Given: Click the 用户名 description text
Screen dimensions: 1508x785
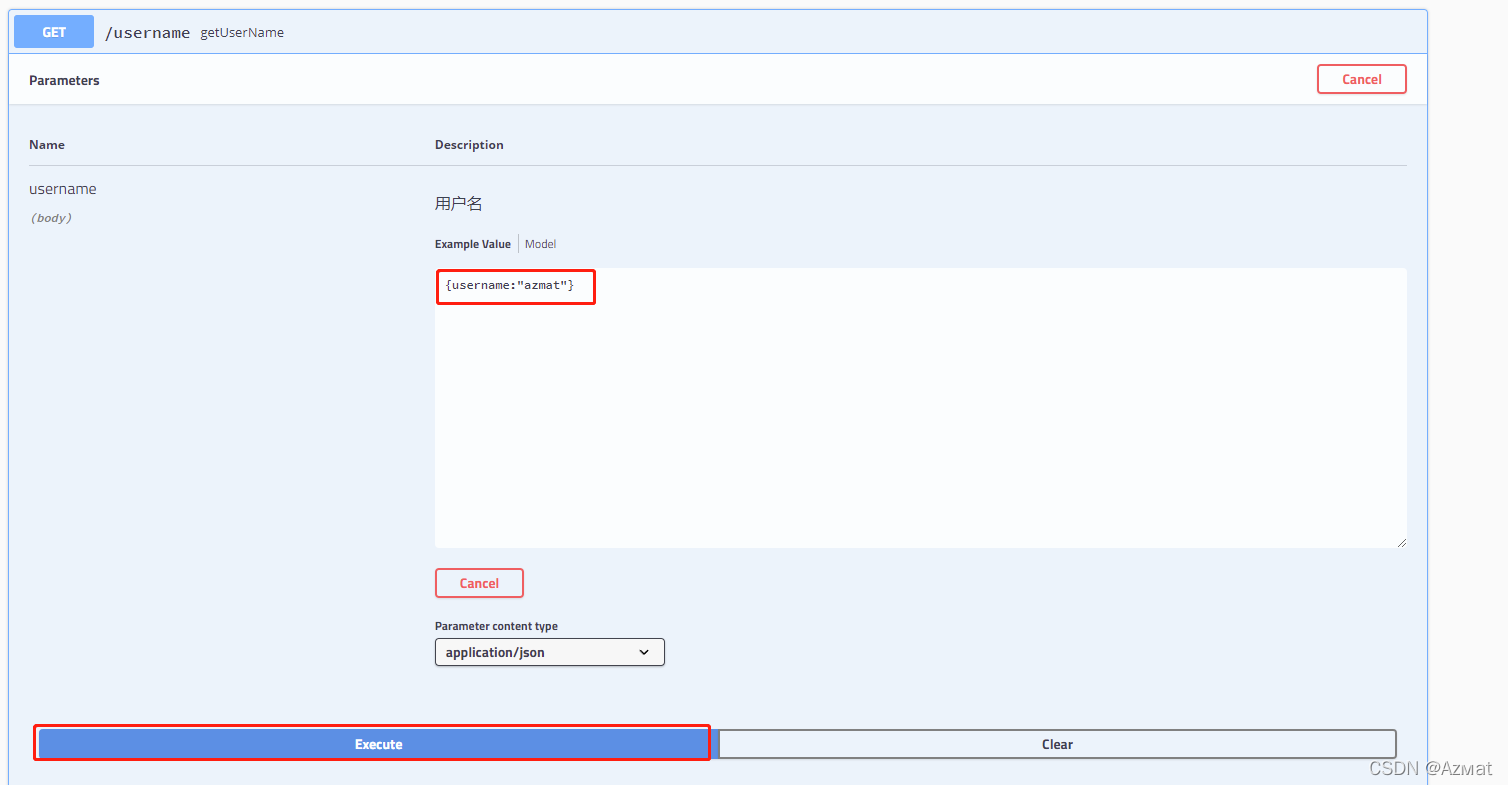Looking at the screenshot, I should [x=459, y=204].
